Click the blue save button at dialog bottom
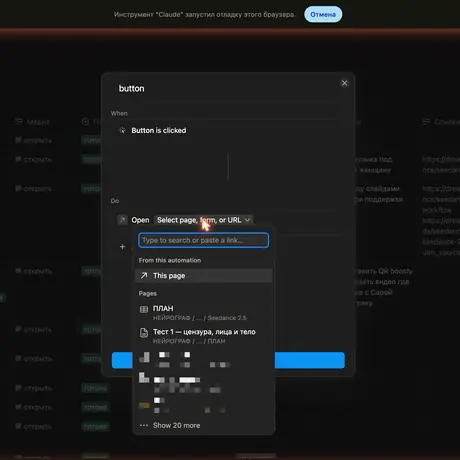Image resolution: width=460 pixels, height=460 pixels. pyautogui.click(x=228, y=360)
